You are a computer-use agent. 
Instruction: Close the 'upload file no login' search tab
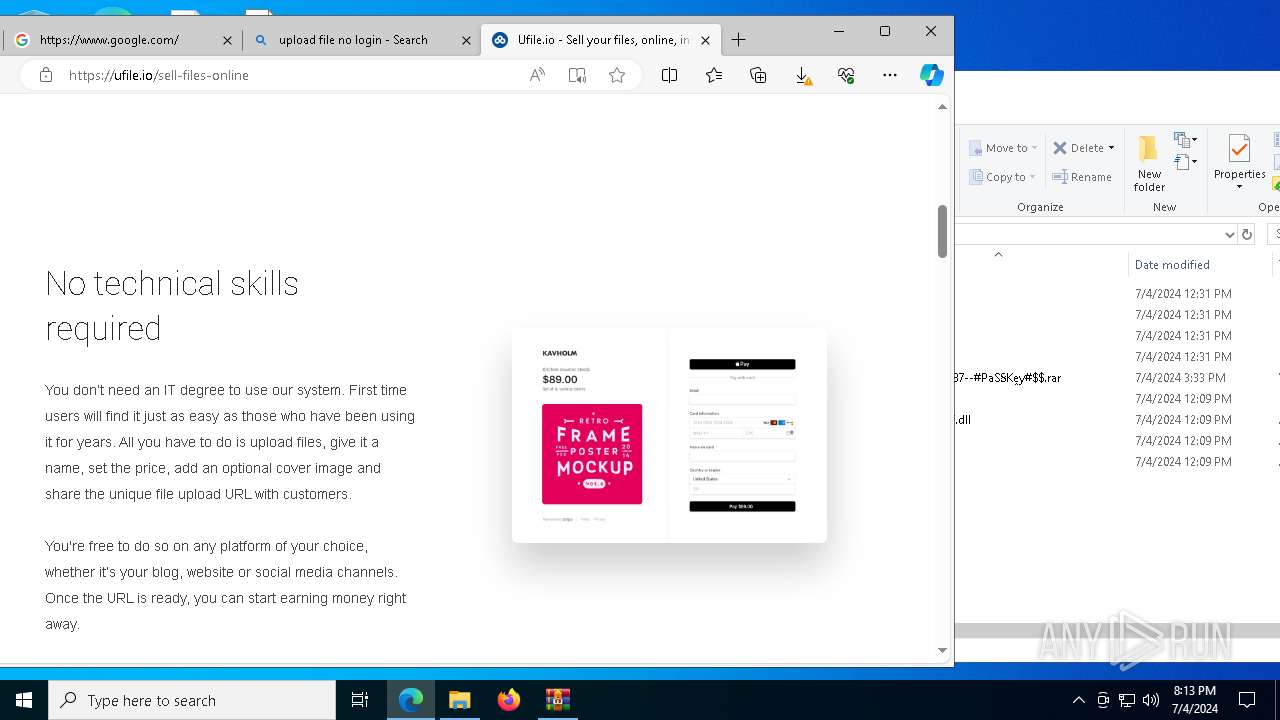pos(466,40)
